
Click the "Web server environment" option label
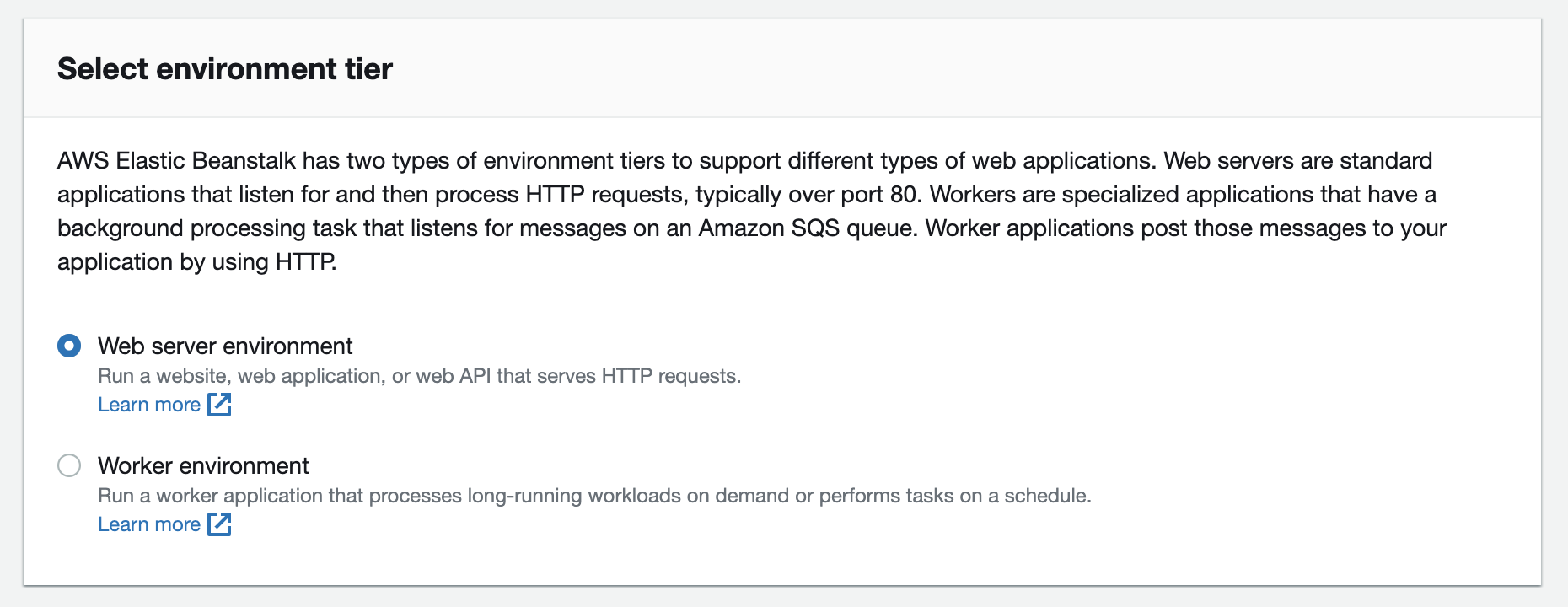[x=225, y=346]
